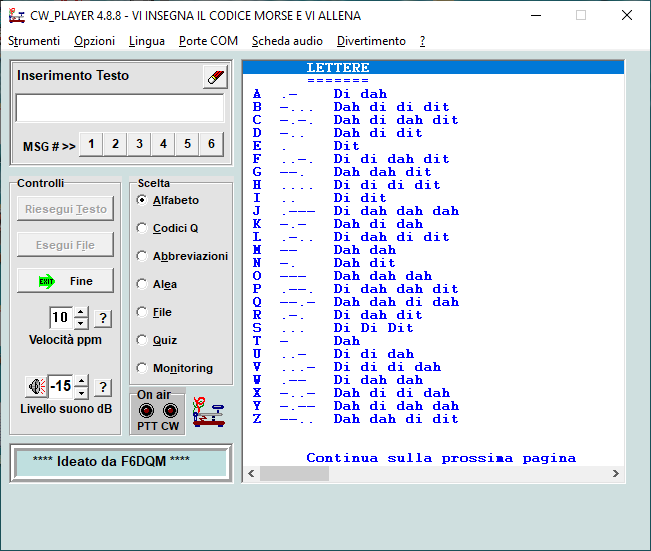Raise sound level dB with up arrow

click(81, 381)
